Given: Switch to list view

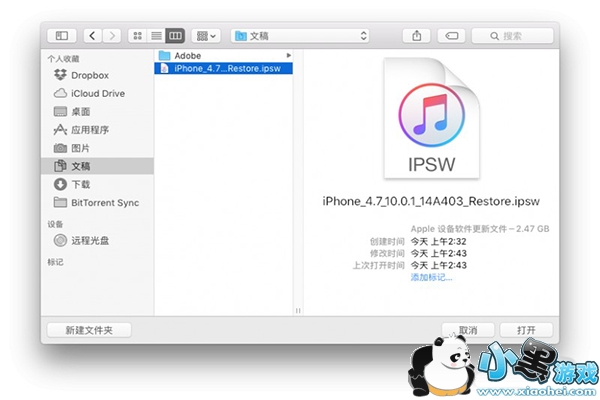Looking at the screenshot, I should [156, 36].
